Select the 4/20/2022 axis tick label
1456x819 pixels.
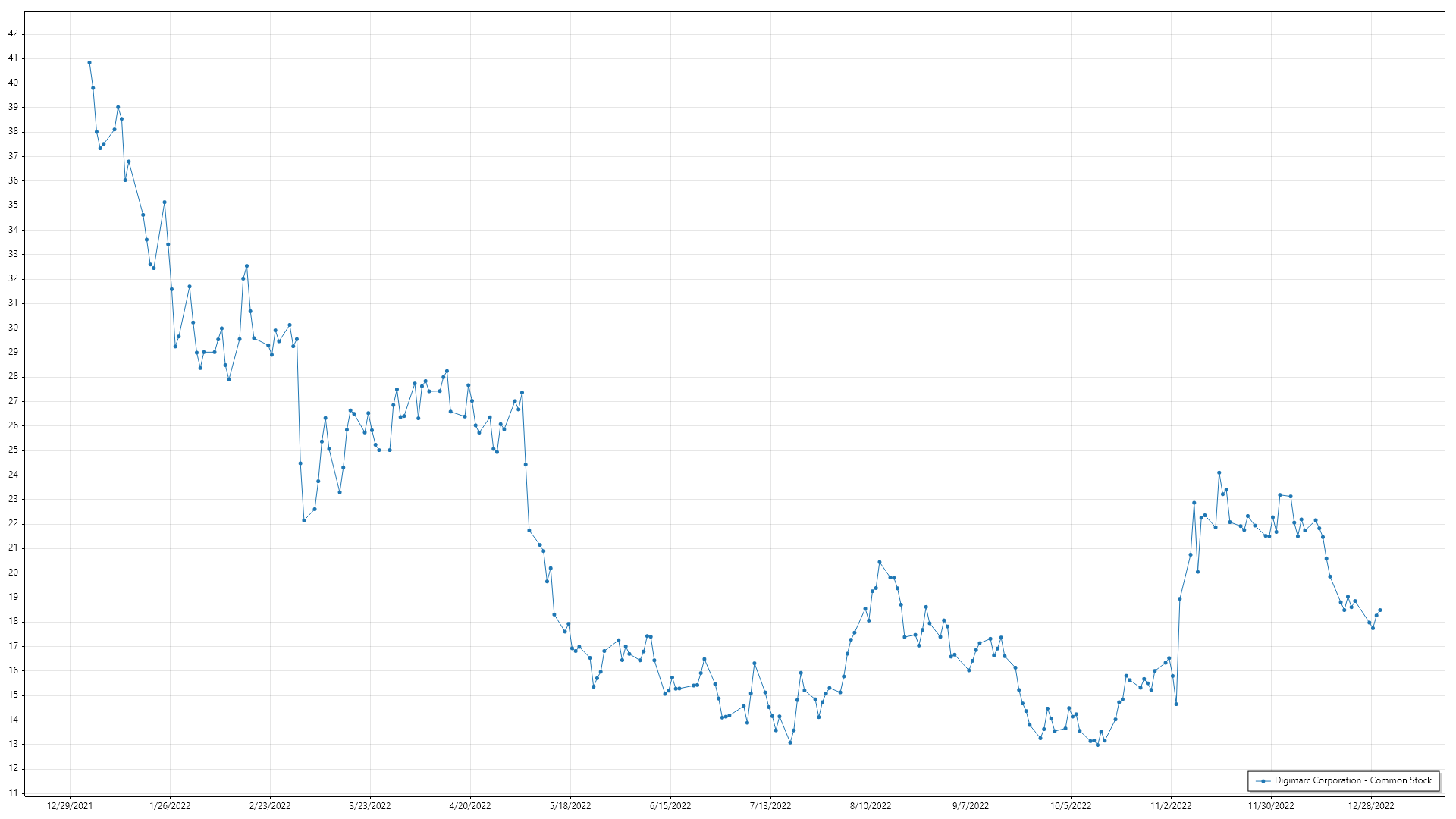click(470, 806)
